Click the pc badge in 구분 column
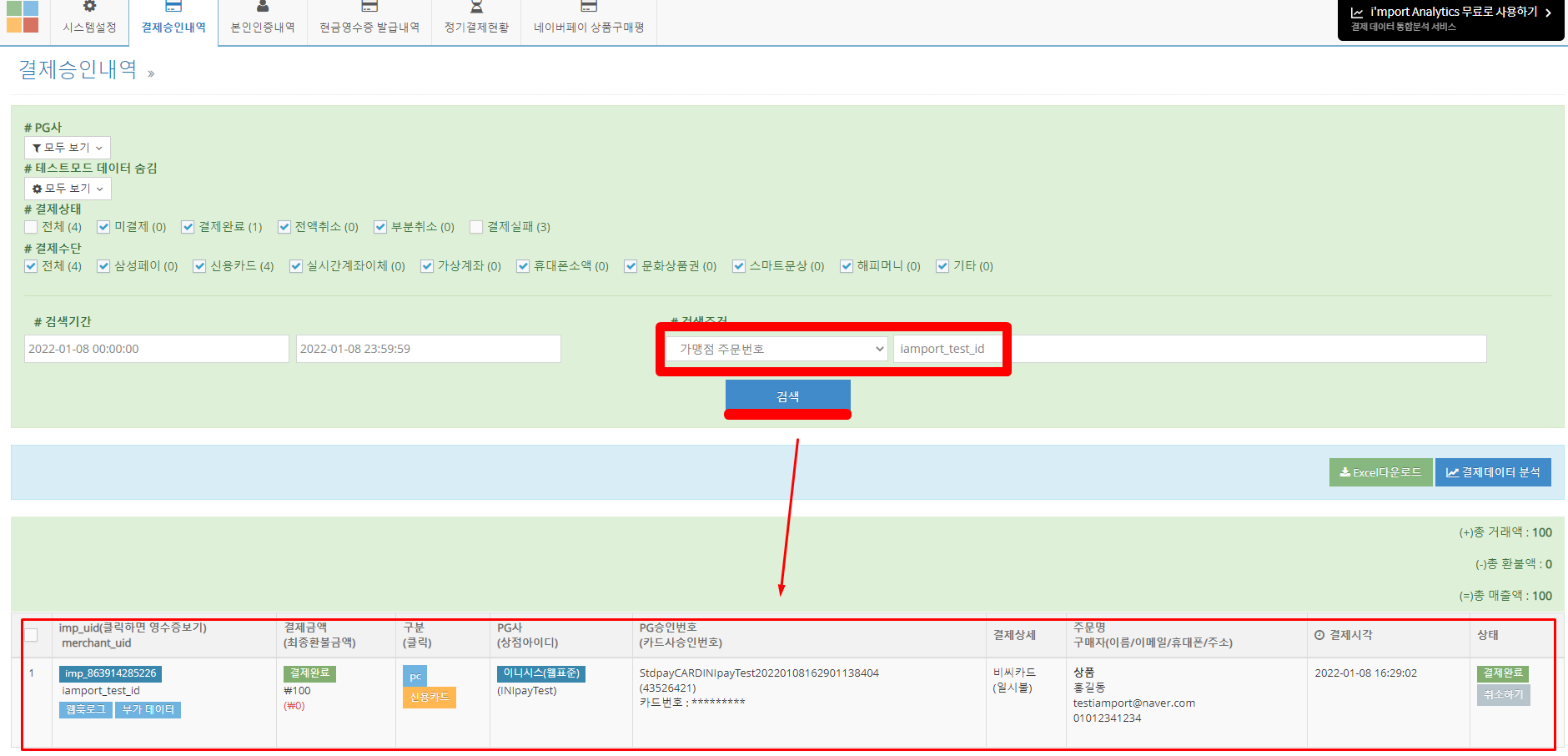 coord(415,676)
